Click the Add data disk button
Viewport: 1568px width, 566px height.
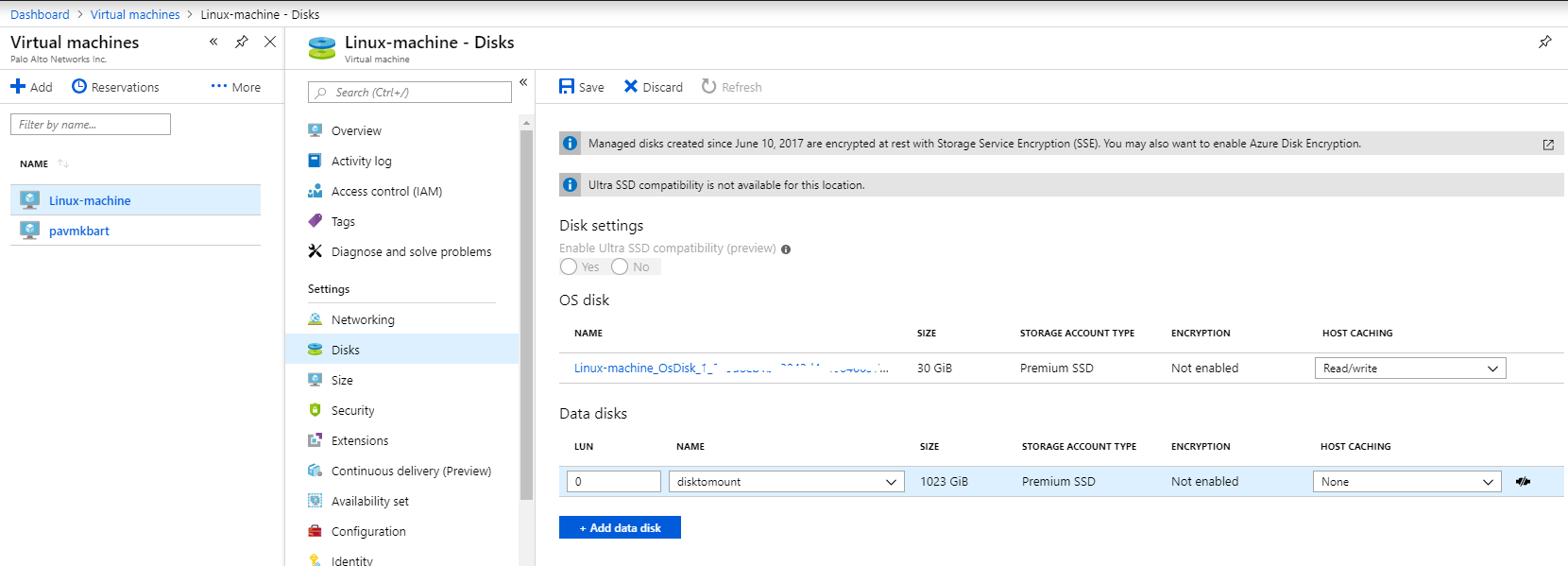(620, 528)
